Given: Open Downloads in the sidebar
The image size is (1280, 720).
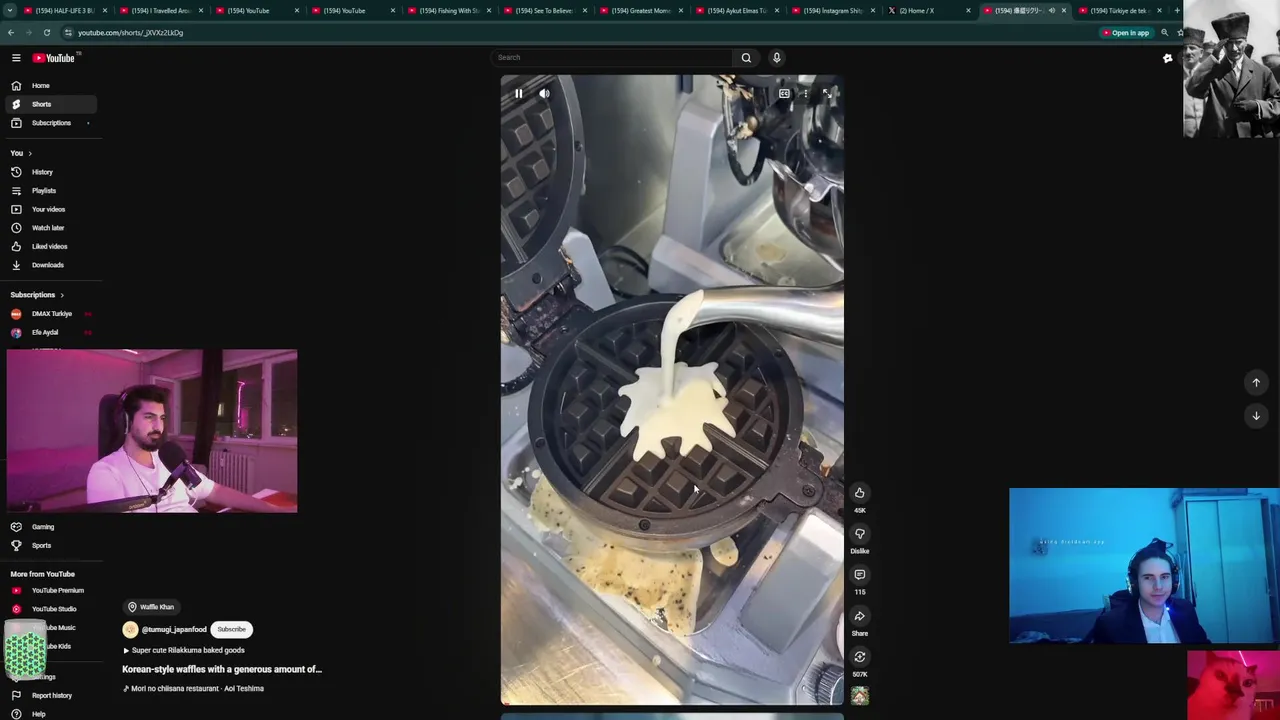Looking at the screenshot, I should [49, 265].
